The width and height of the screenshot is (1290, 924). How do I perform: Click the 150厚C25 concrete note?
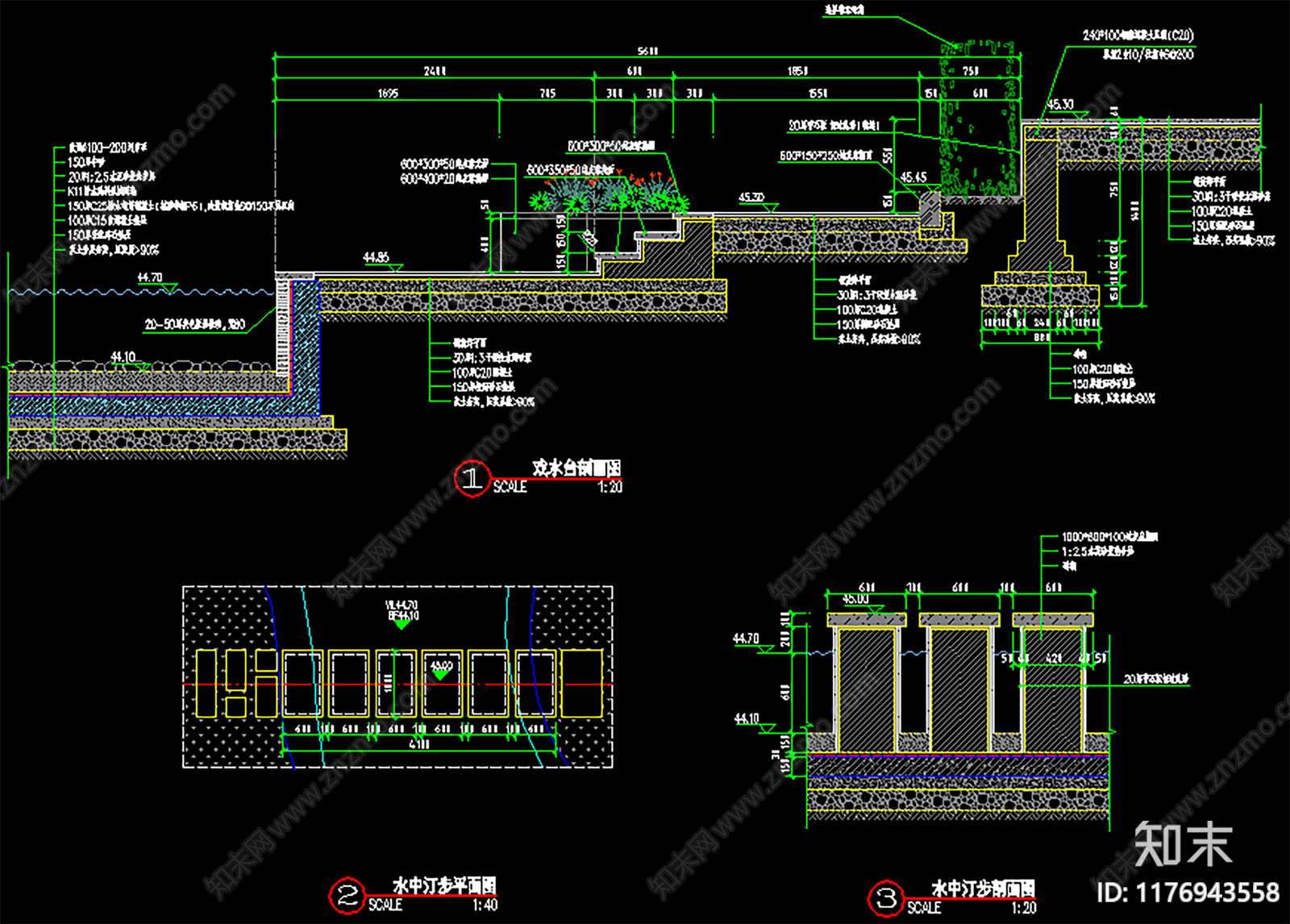[181, 206]
